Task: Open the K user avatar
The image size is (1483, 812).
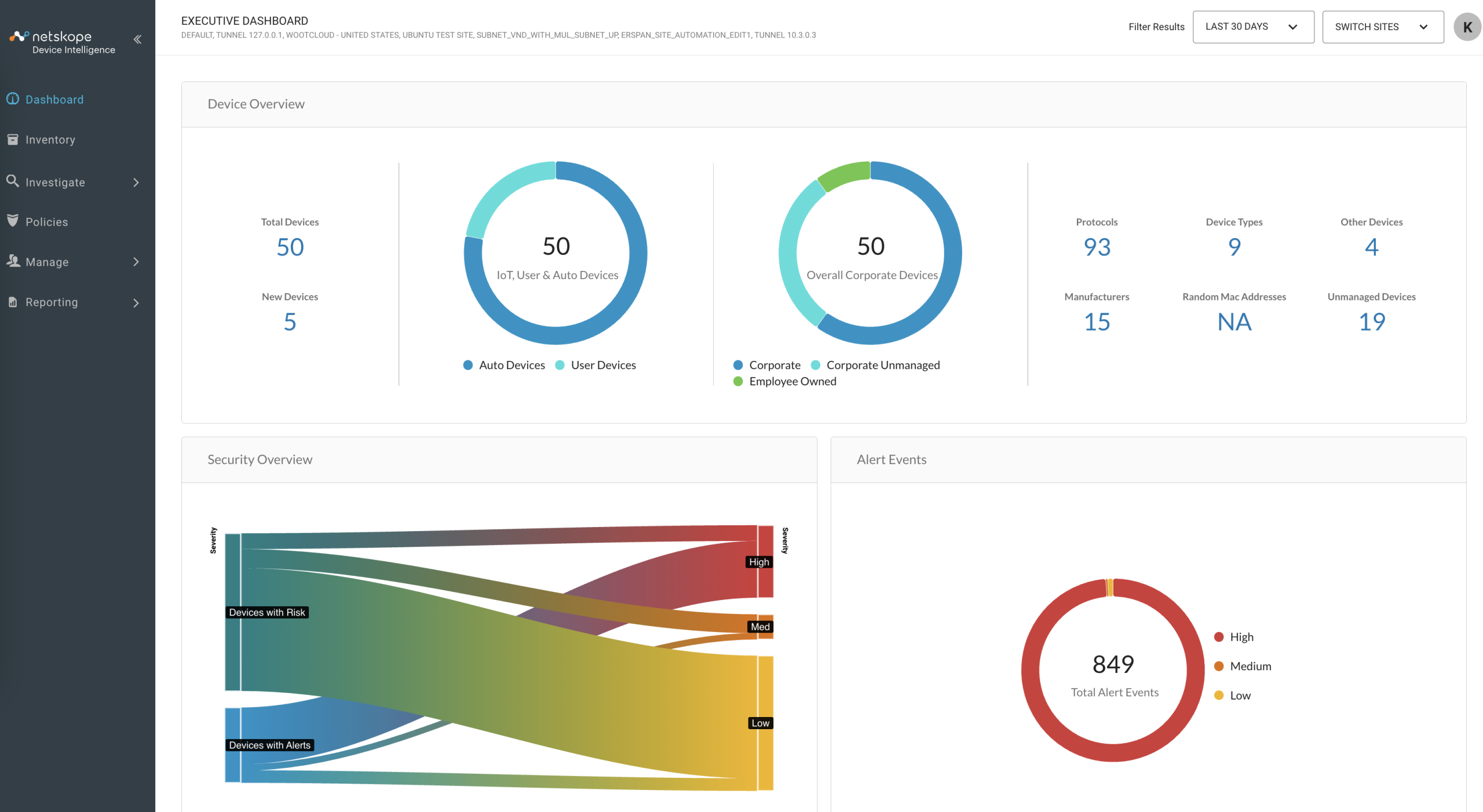Action: (x=1467, y=27)
